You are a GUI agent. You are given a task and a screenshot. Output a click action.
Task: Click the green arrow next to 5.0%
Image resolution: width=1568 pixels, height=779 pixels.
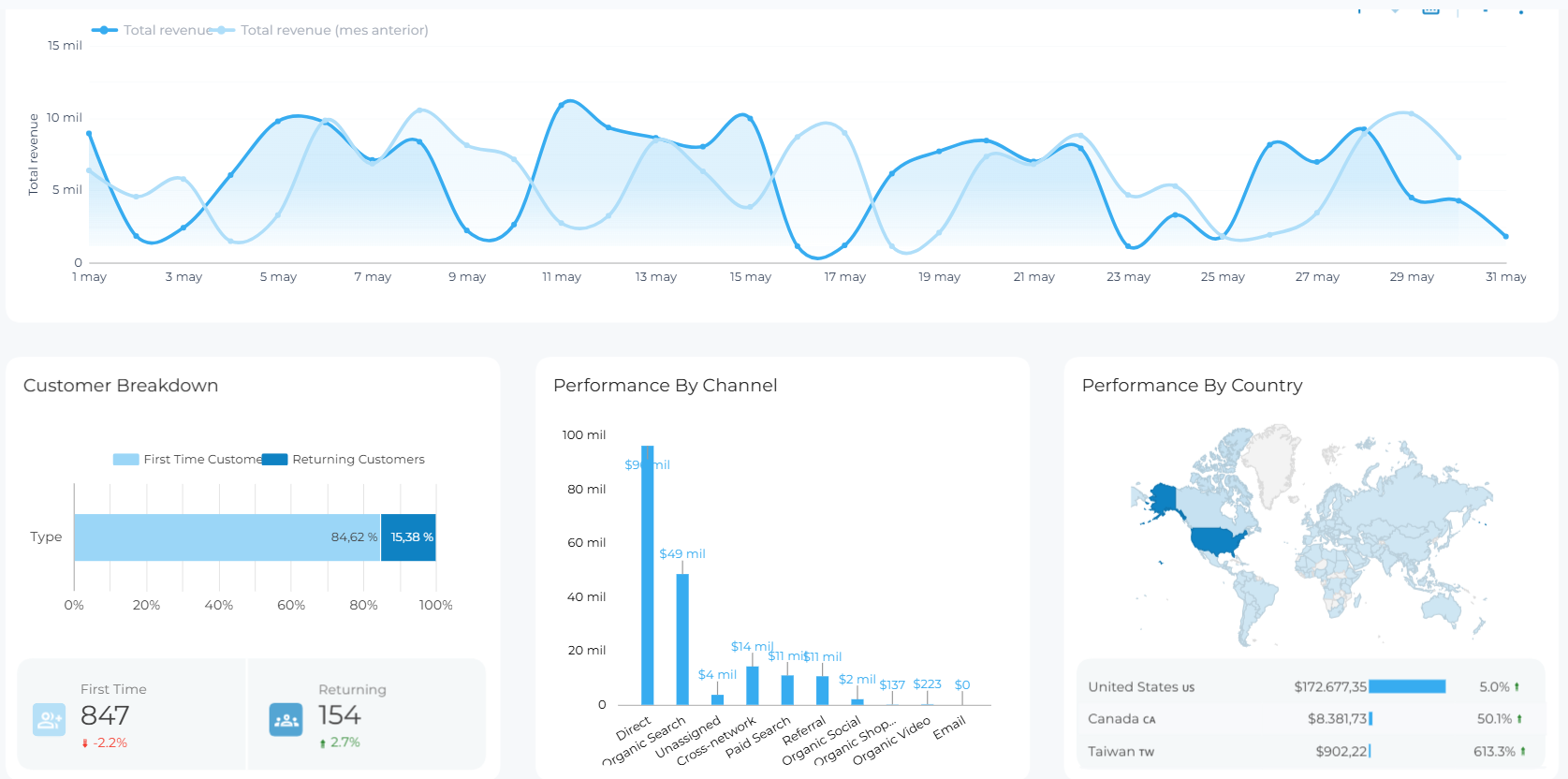(x=1517, y=687)
